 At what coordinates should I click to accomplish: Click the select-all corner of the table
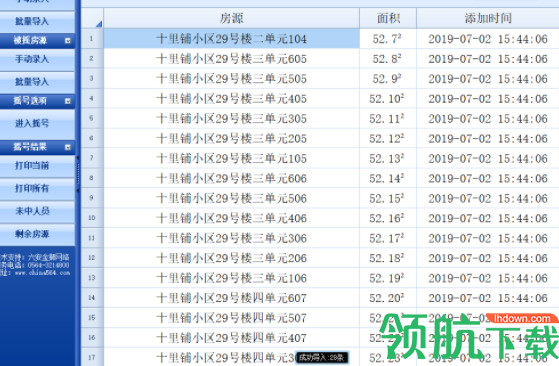(x=92, y=18)
